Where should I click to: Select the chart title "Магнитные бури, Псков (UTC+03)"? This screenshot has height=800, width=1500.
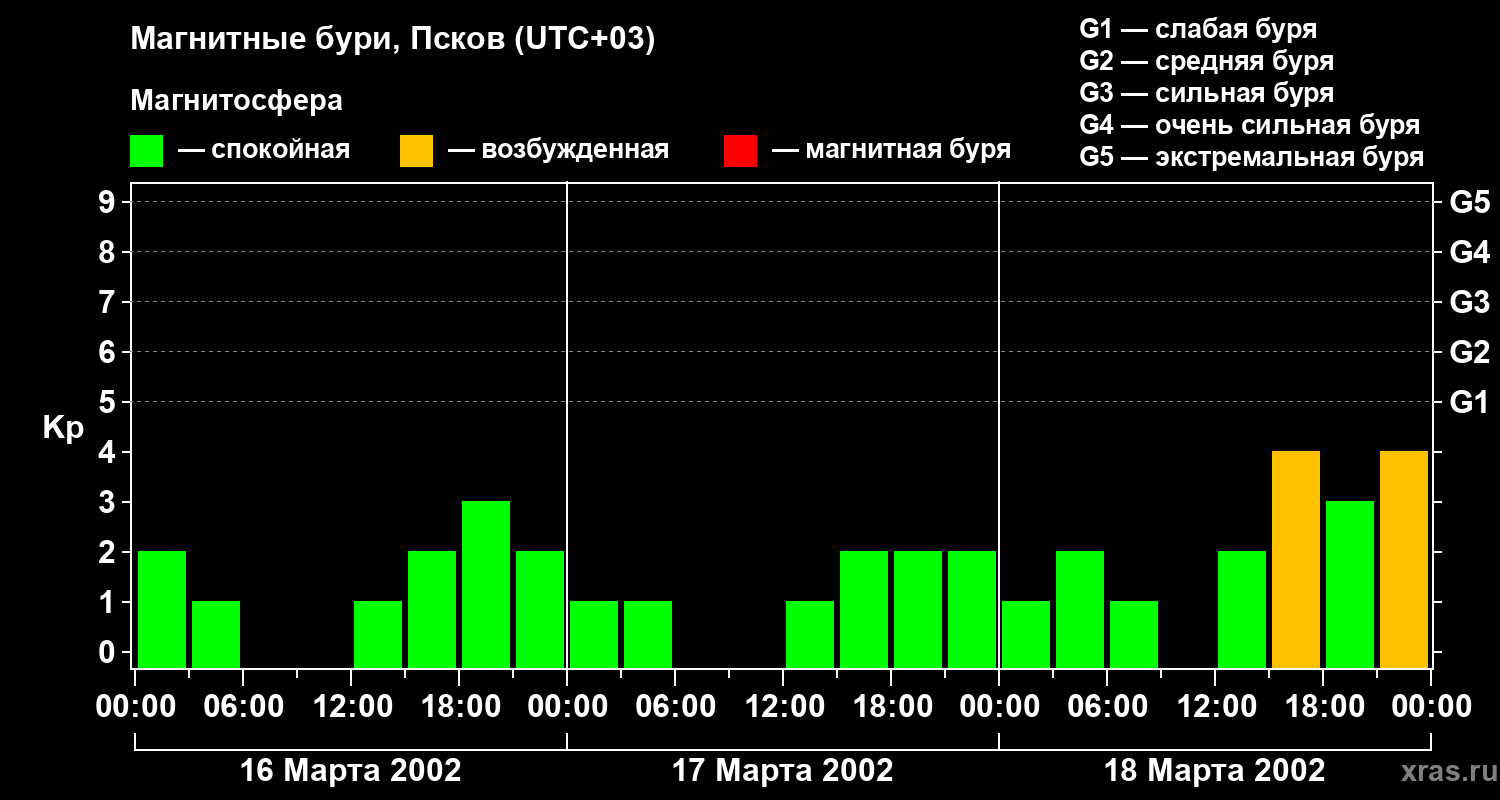click(x=393, y=40)
